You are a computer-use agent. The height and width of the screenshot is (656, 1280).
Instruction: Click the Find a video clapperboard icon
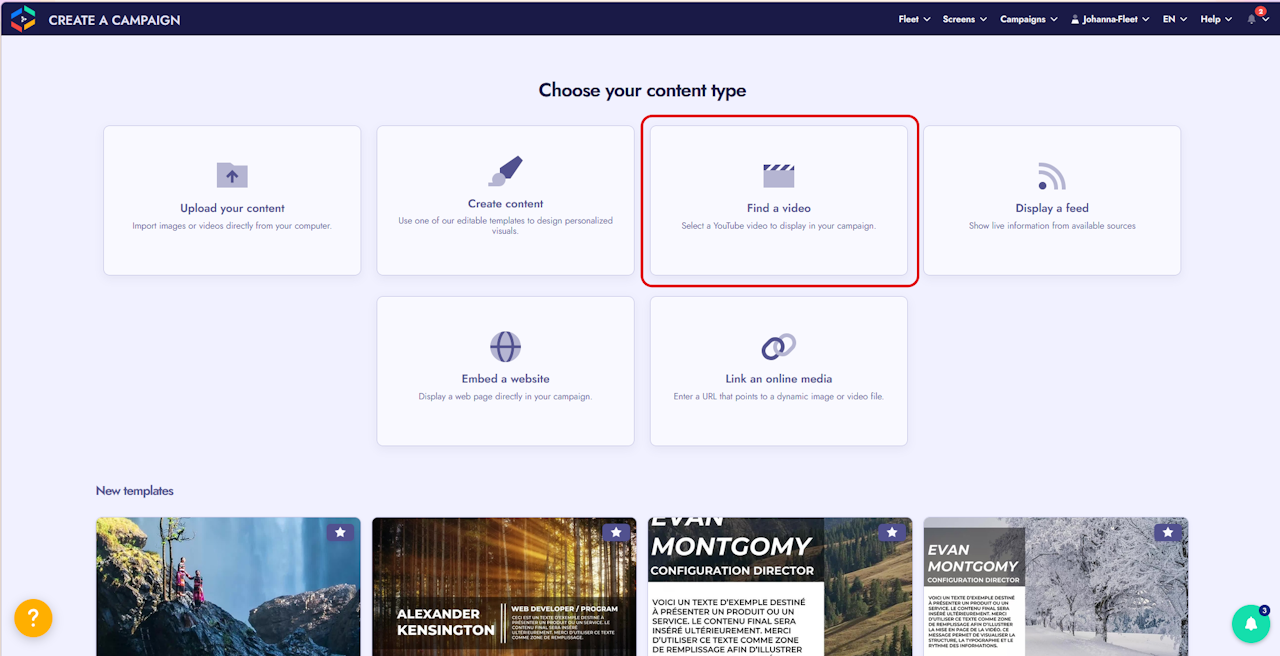tap(779, 175)
